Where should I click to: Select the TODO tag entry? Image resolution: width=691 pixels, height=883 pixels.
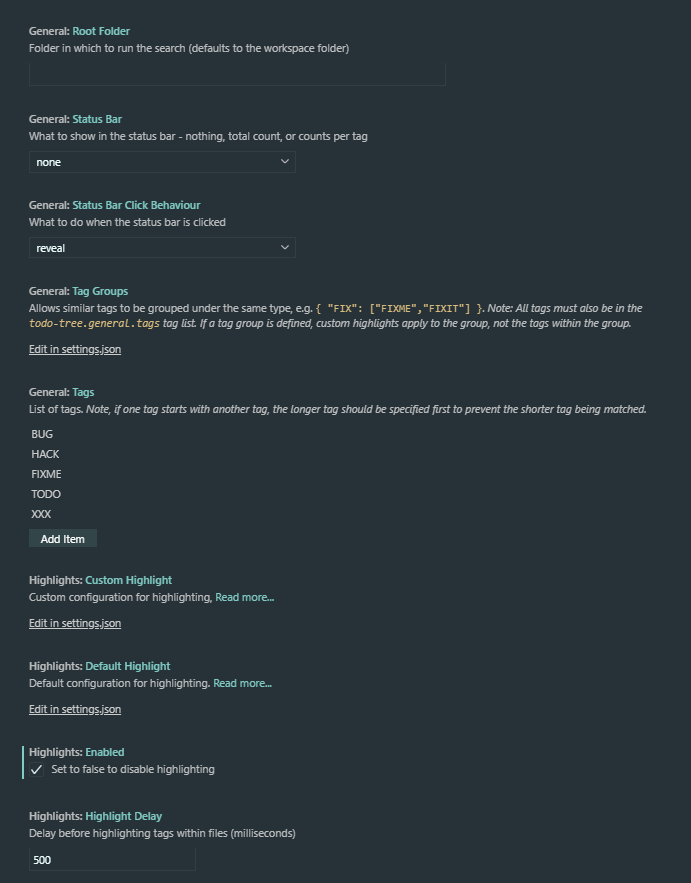(x=46, y=494)
